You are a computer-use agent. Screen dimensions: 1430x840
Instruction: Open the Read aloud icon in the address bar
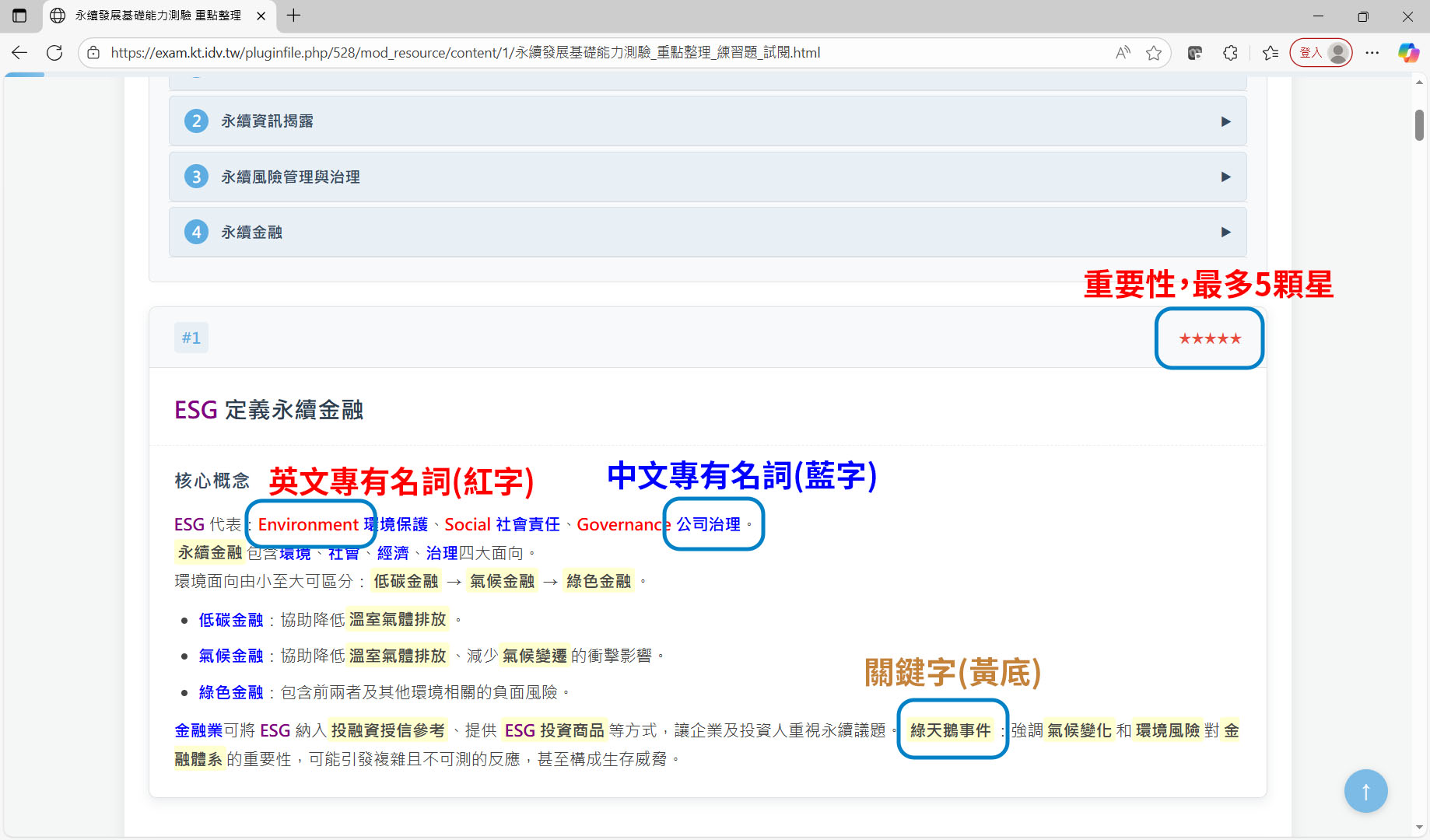1123,53
